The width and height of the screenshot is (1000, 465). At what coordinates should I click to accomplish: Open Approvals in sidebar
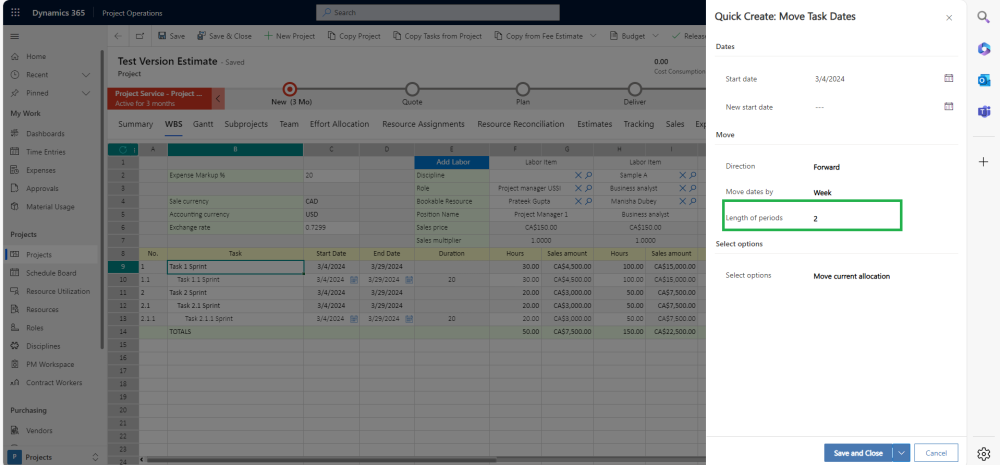[x=42, y=188]
